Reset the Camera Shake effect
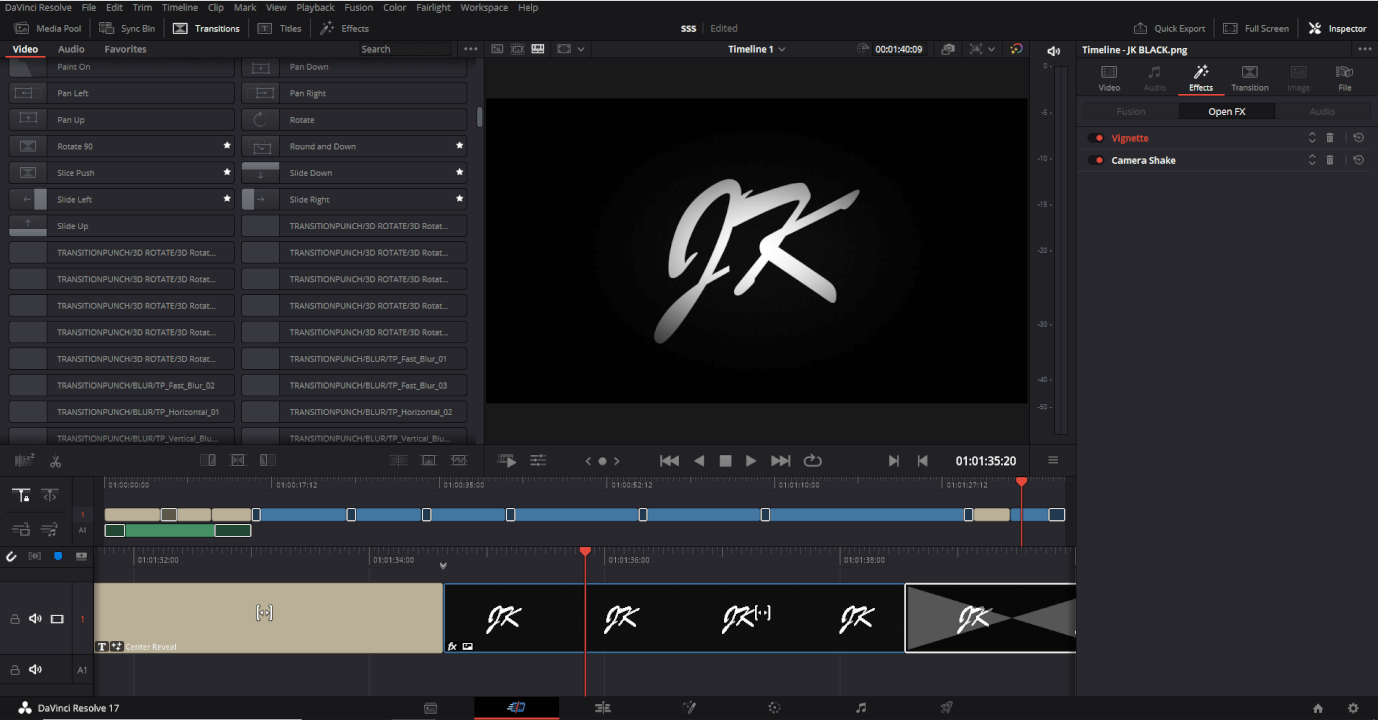Screen dimensions: 1378x720 [1358, 160]
